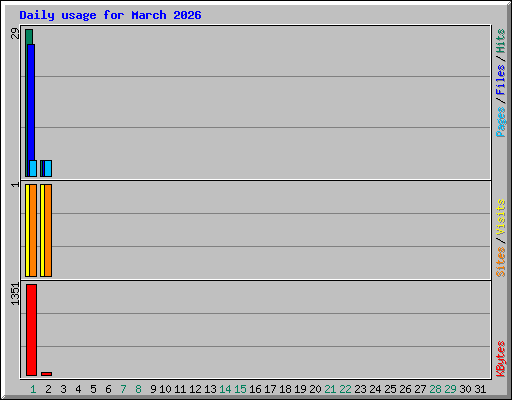Click day 3 on the x-axis

tap(63, 389)
